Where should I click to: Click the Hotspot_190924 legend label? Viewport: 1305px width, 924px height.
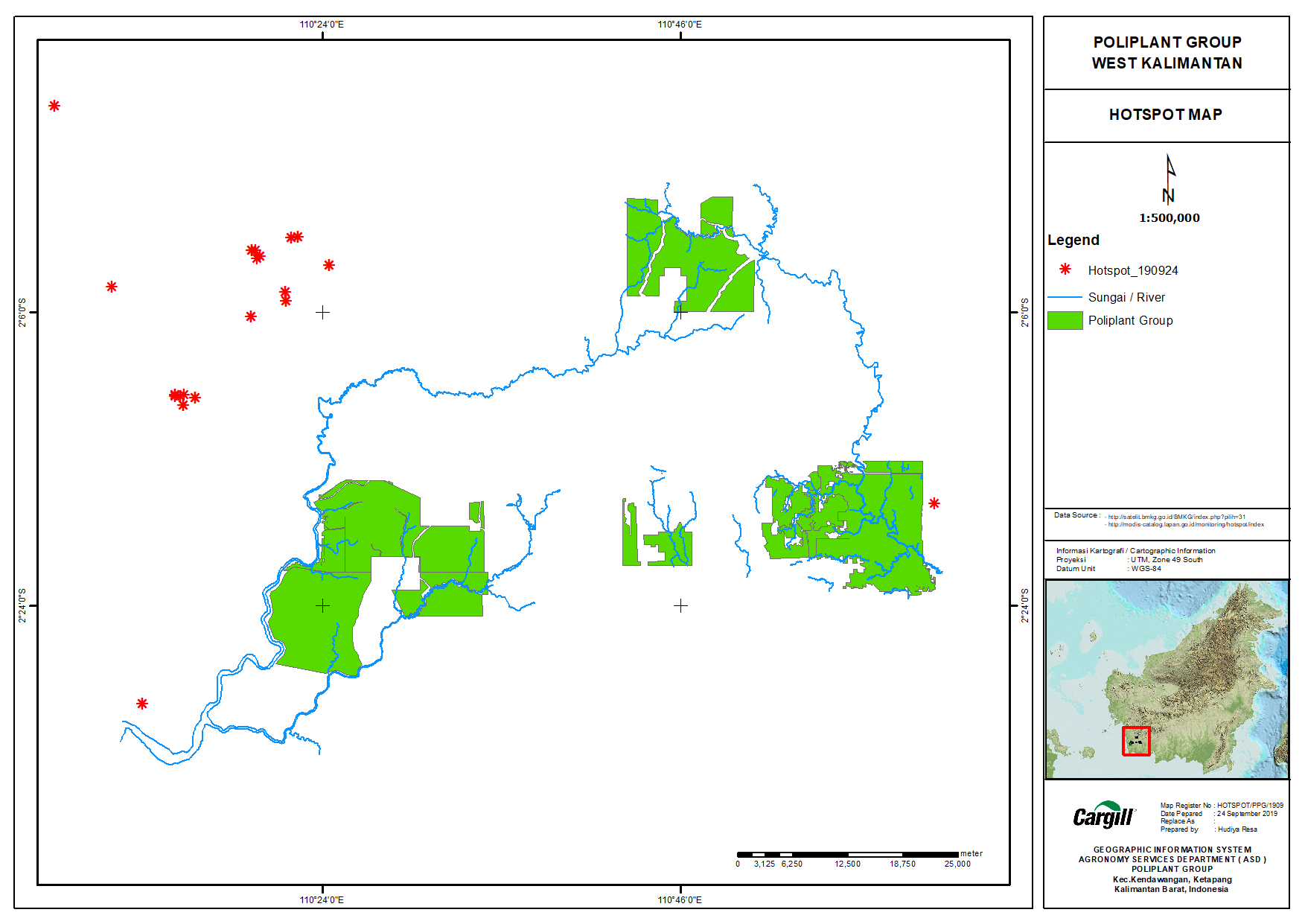pos(1133,270)
